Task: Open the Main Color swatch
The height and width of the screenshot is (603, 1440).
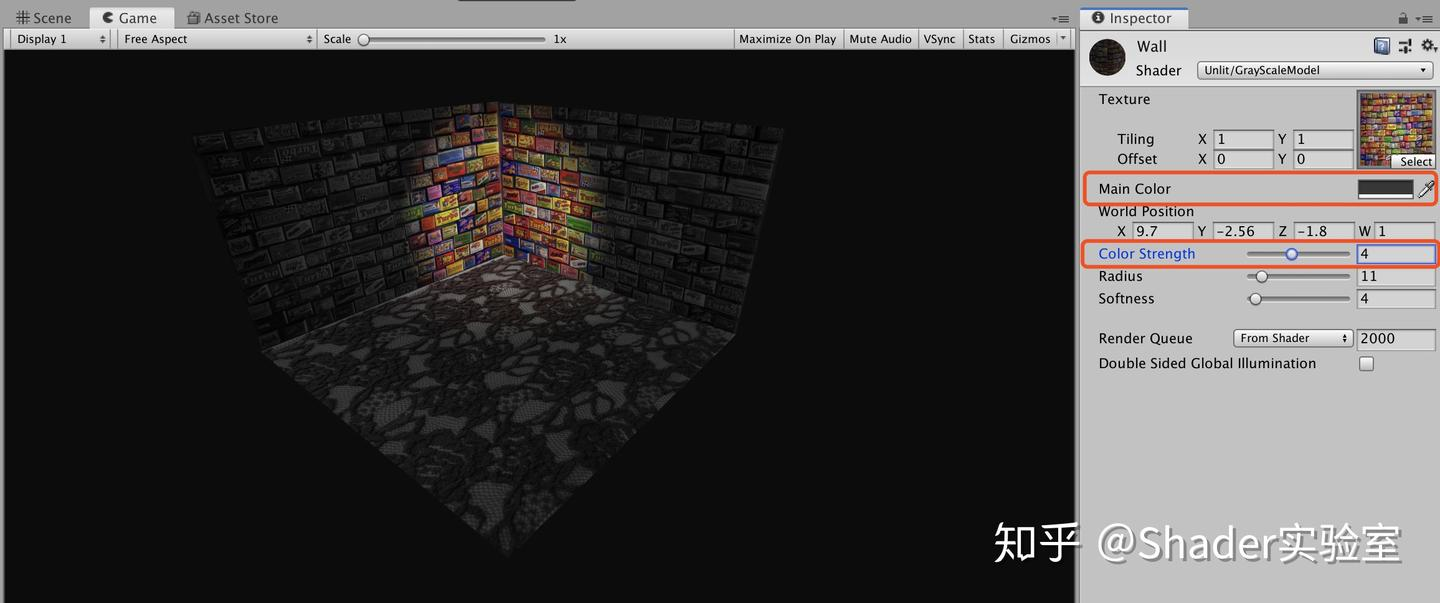Action: pos(1385,188)
